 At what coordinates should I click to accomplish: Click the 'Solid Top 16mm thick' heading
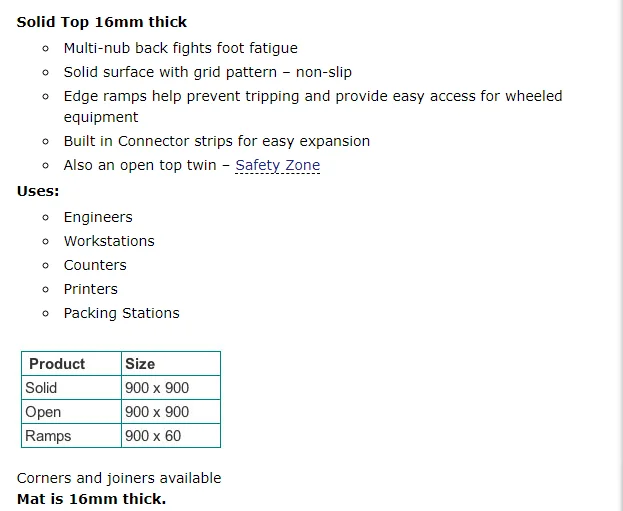tap(102, 22)
